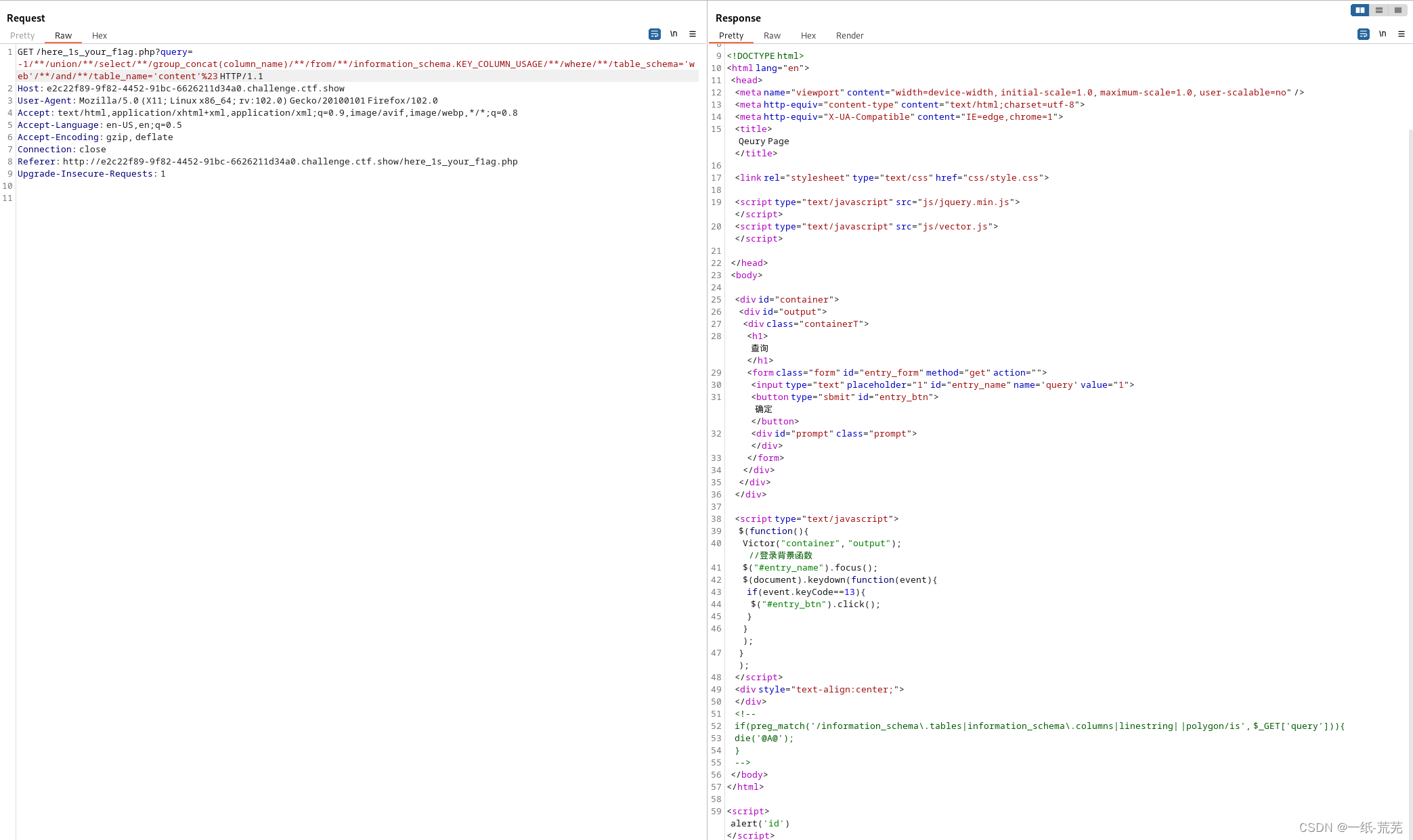Select the Hex tab in Response panel
Viewport: 1413px width, 840px height.
(808, 36)
